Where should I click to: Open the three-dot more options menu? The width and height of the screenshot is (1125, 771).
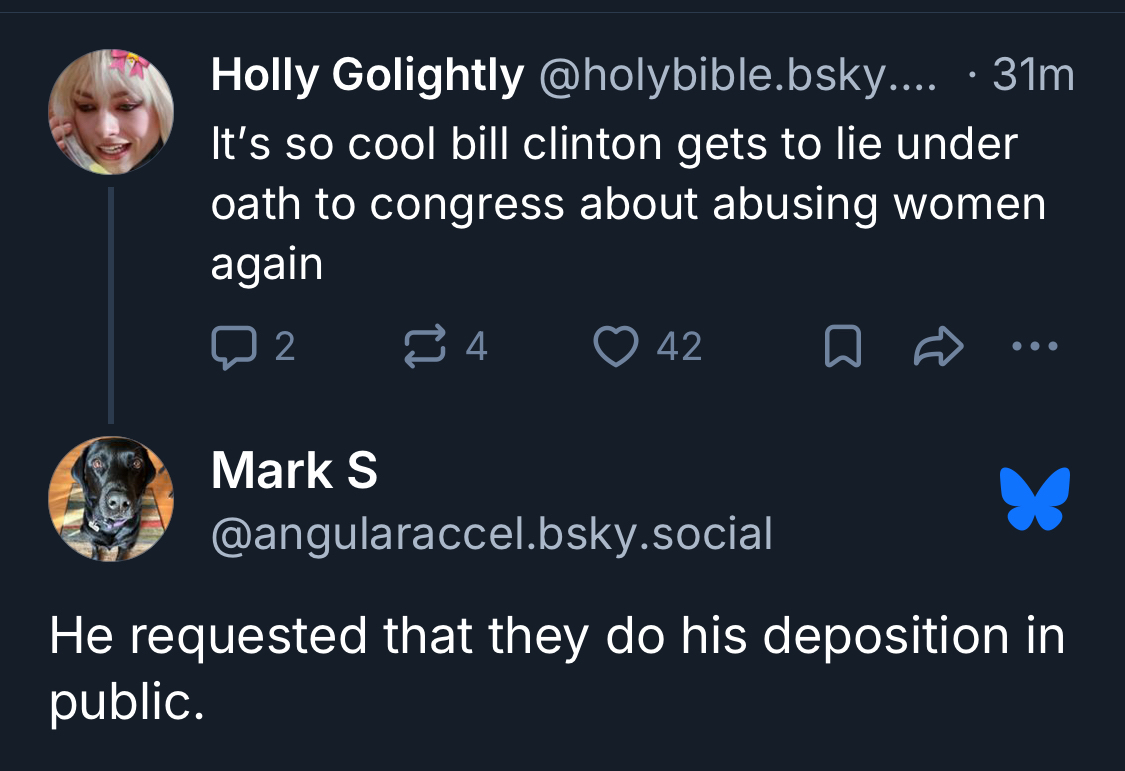pos(1033,348)
